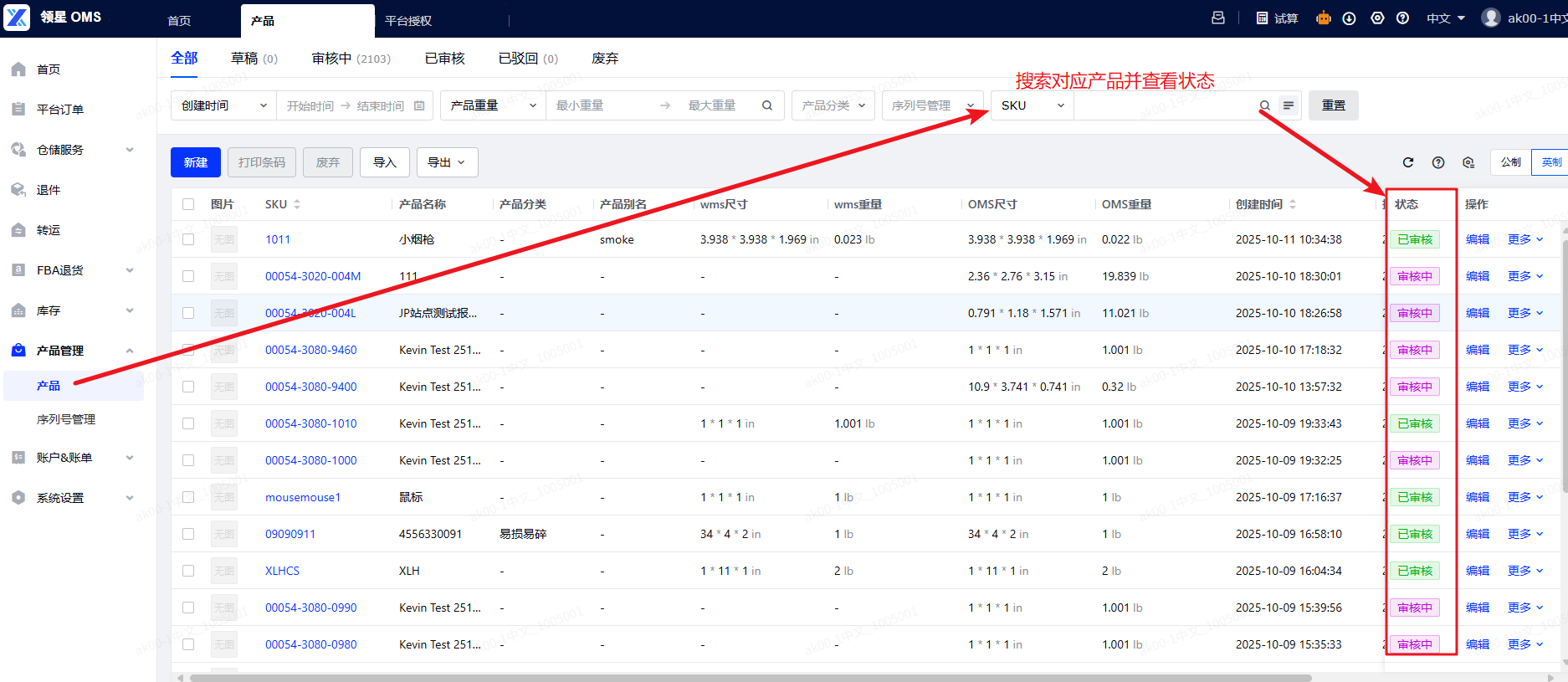Screen dimensions: 1568x682
Task: Sort by 创建时间 column arrows
Action: [1293, 204]
